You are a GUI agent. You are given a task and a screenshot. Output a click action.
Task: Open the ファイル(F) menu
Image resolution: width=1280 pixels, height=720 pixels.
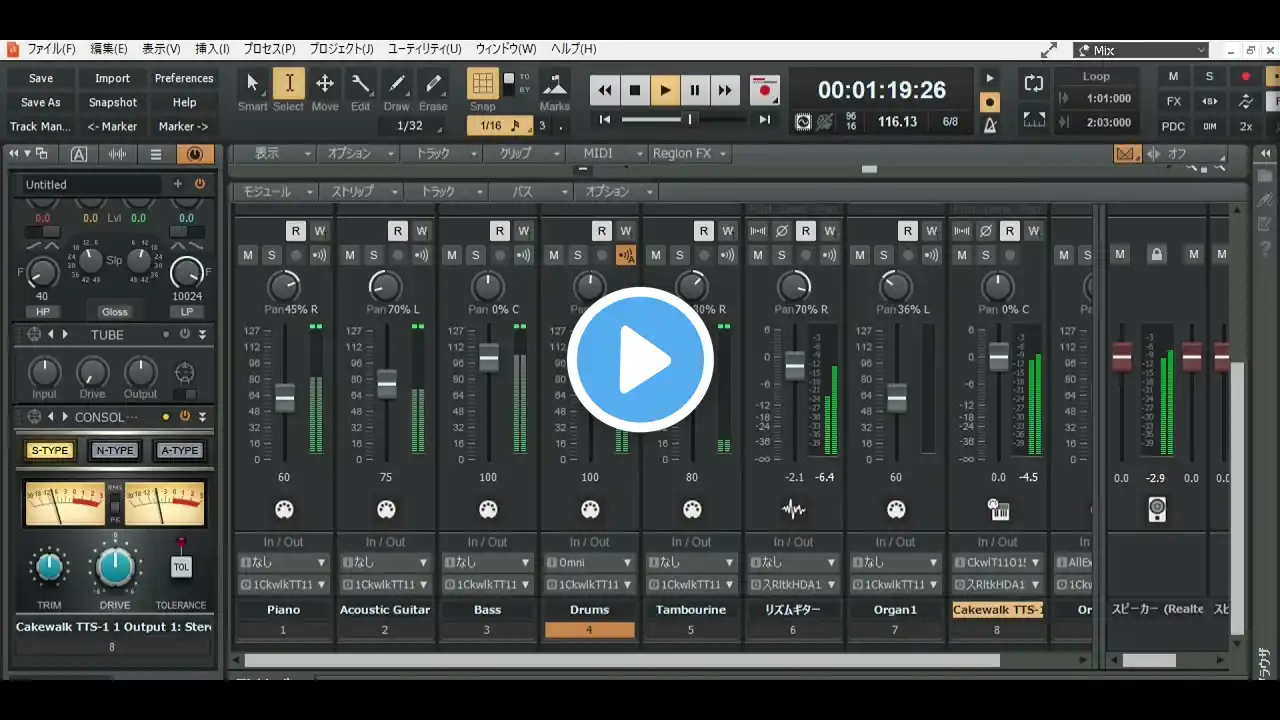51,49
